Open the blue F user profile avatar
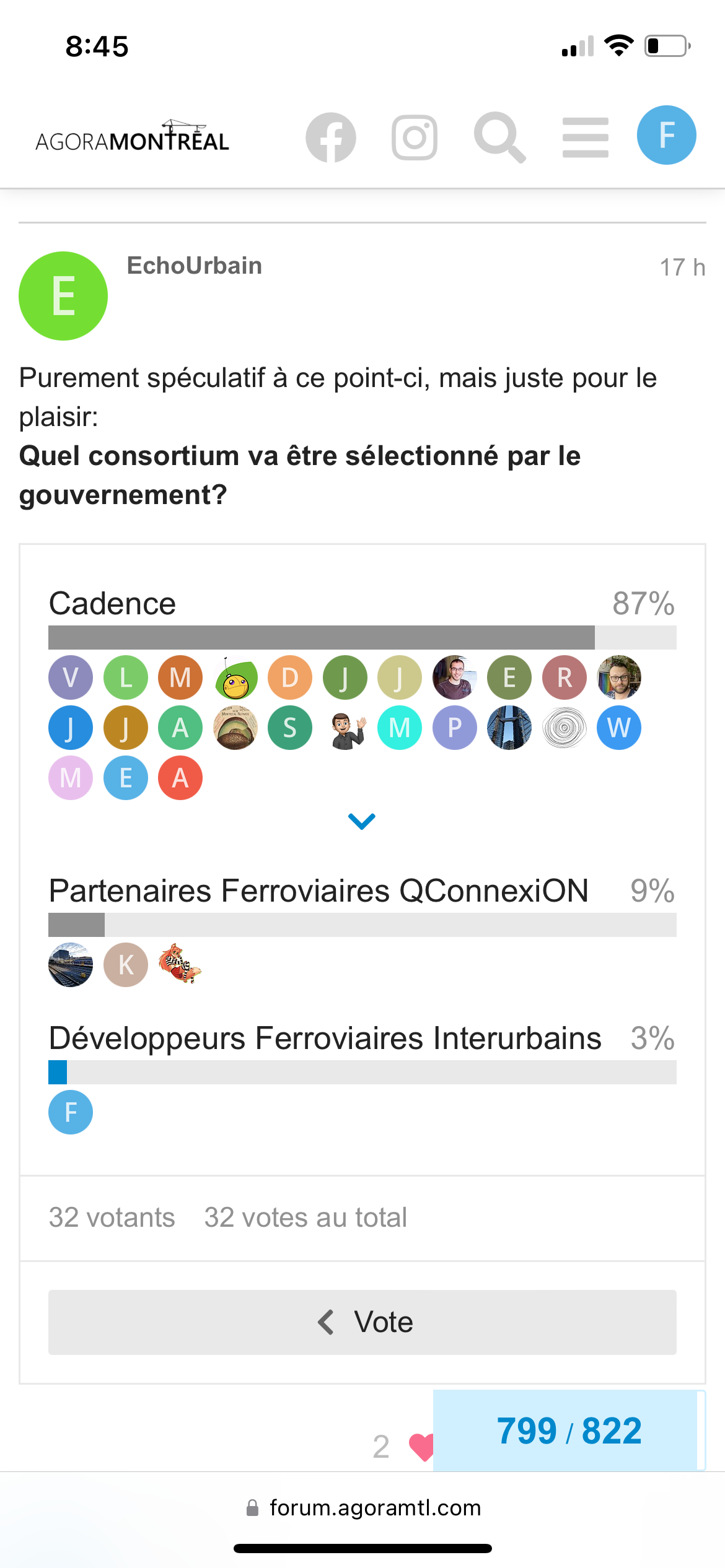The height and width of the screenshot is (1568, 725). (667, 135)
